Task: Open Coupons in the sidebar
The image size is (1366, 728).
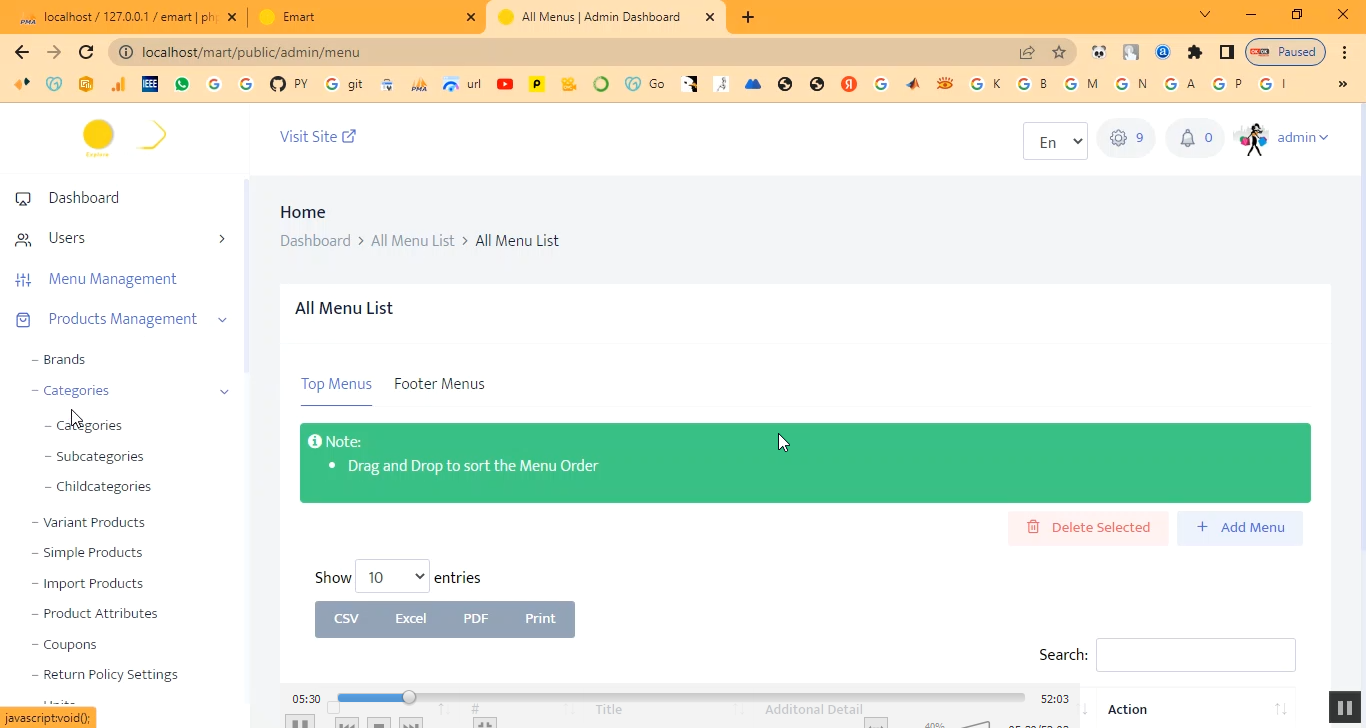Action: (x=70, y=644)
